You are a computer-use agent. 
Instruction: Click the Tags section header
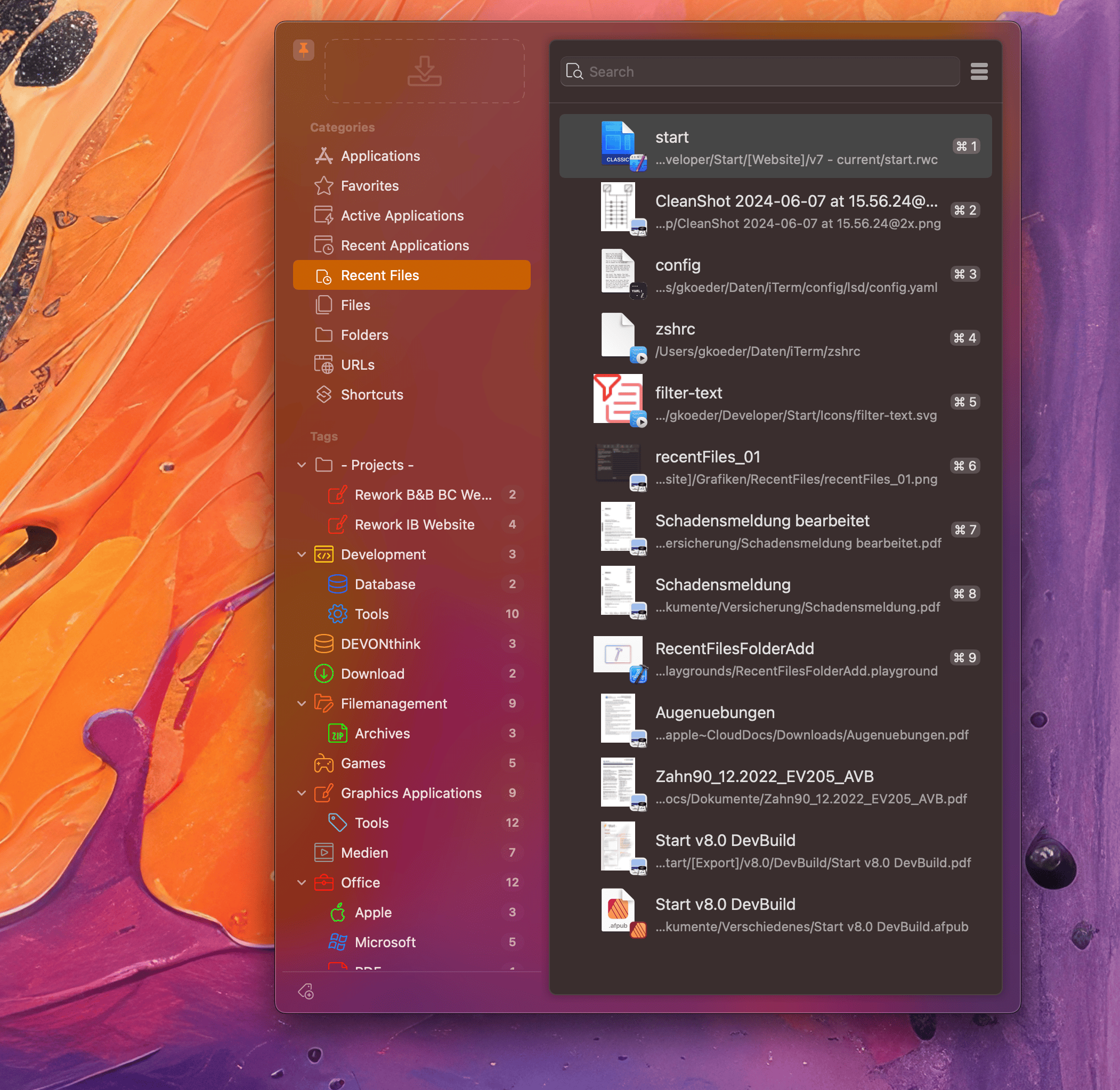(x=324, y=436)
